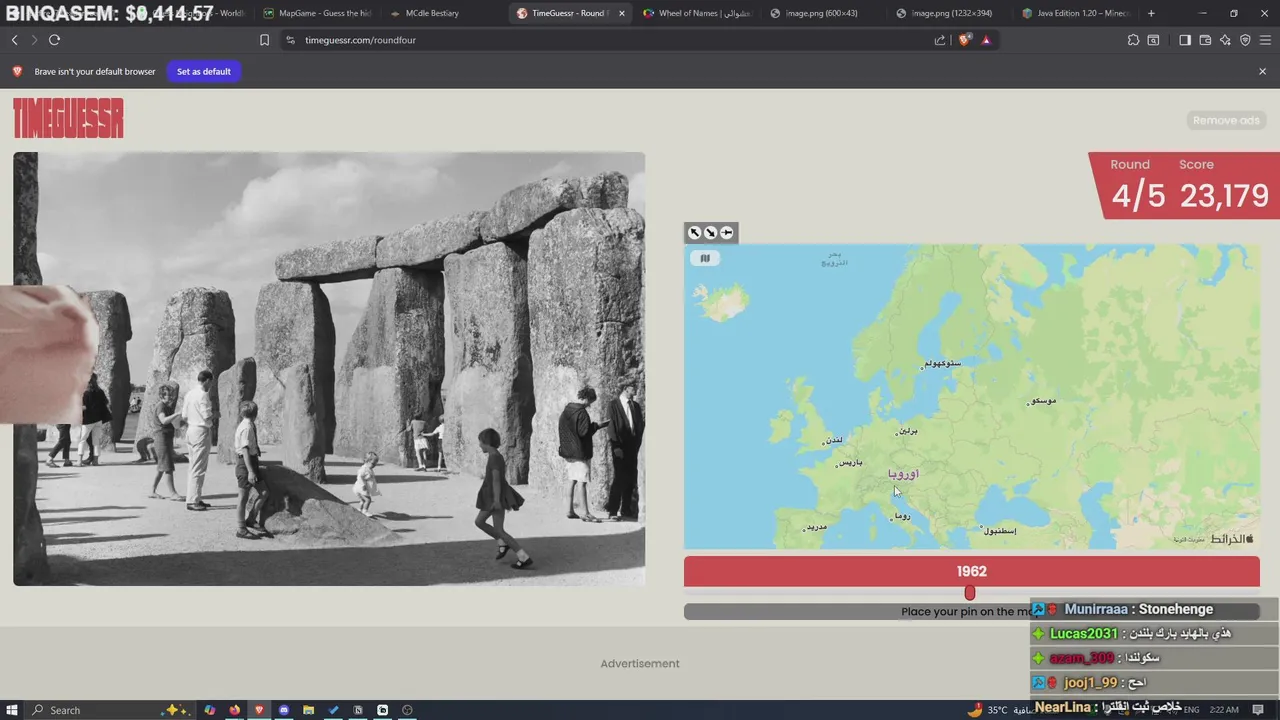Switch to MCdle Bestiary tab
This screenshot has height=720, width=1280.
432,13
